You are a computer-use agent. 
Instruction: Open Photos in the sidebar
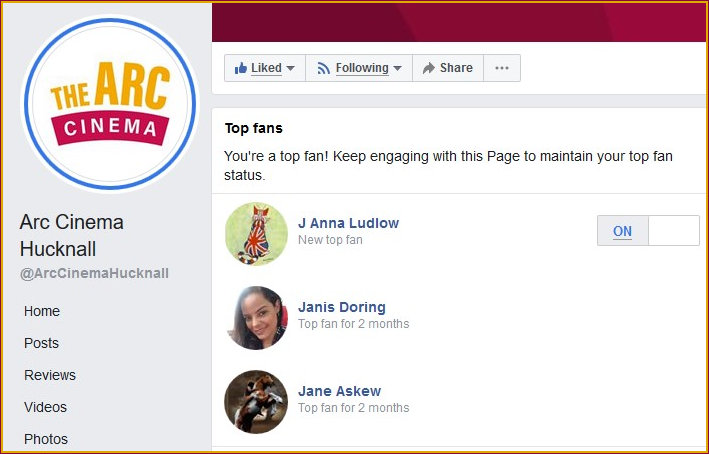46,439
